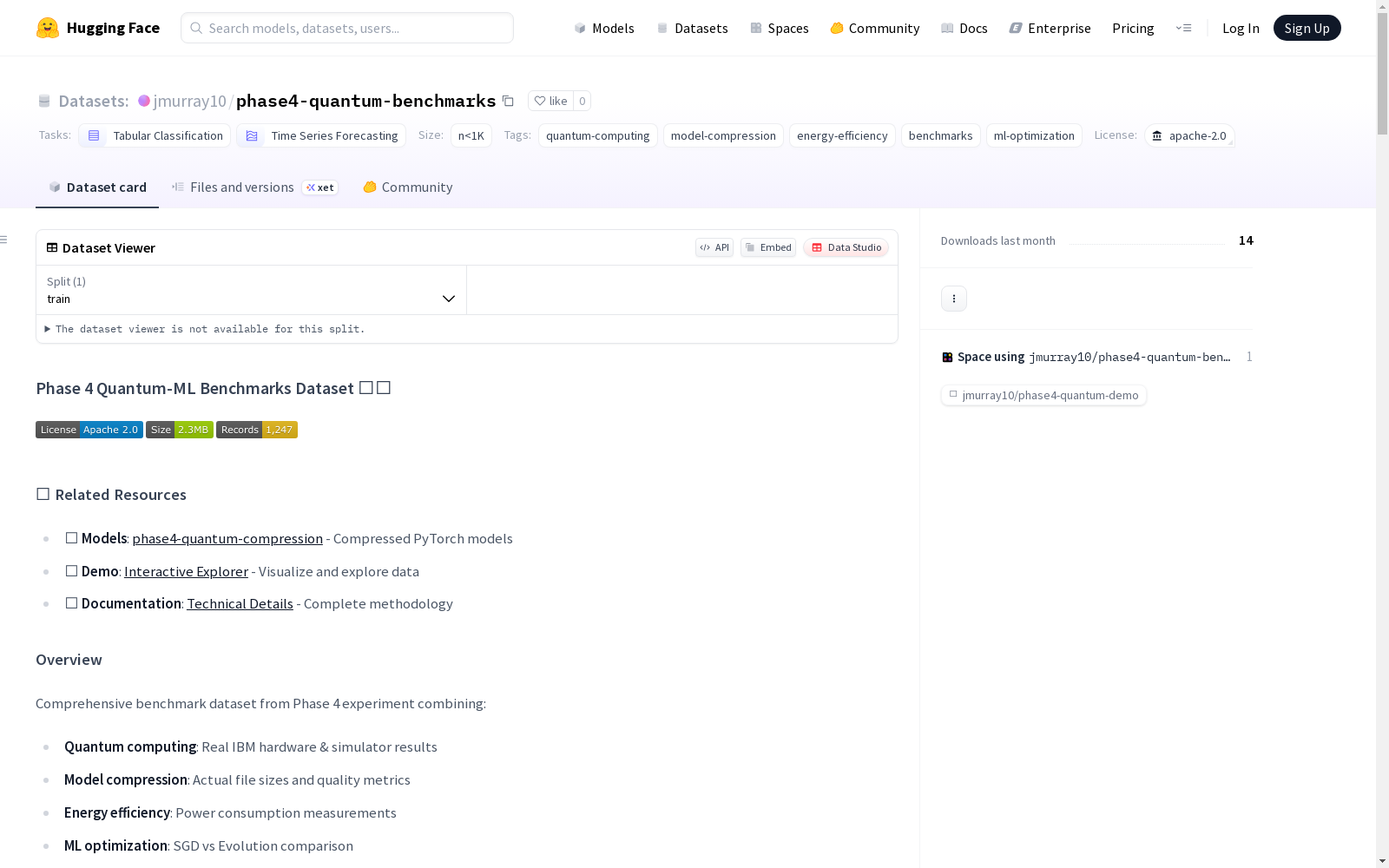Click the Log In link
Image resolution: width=1389 pixels, height=868 pixels.
(1241, 28)
